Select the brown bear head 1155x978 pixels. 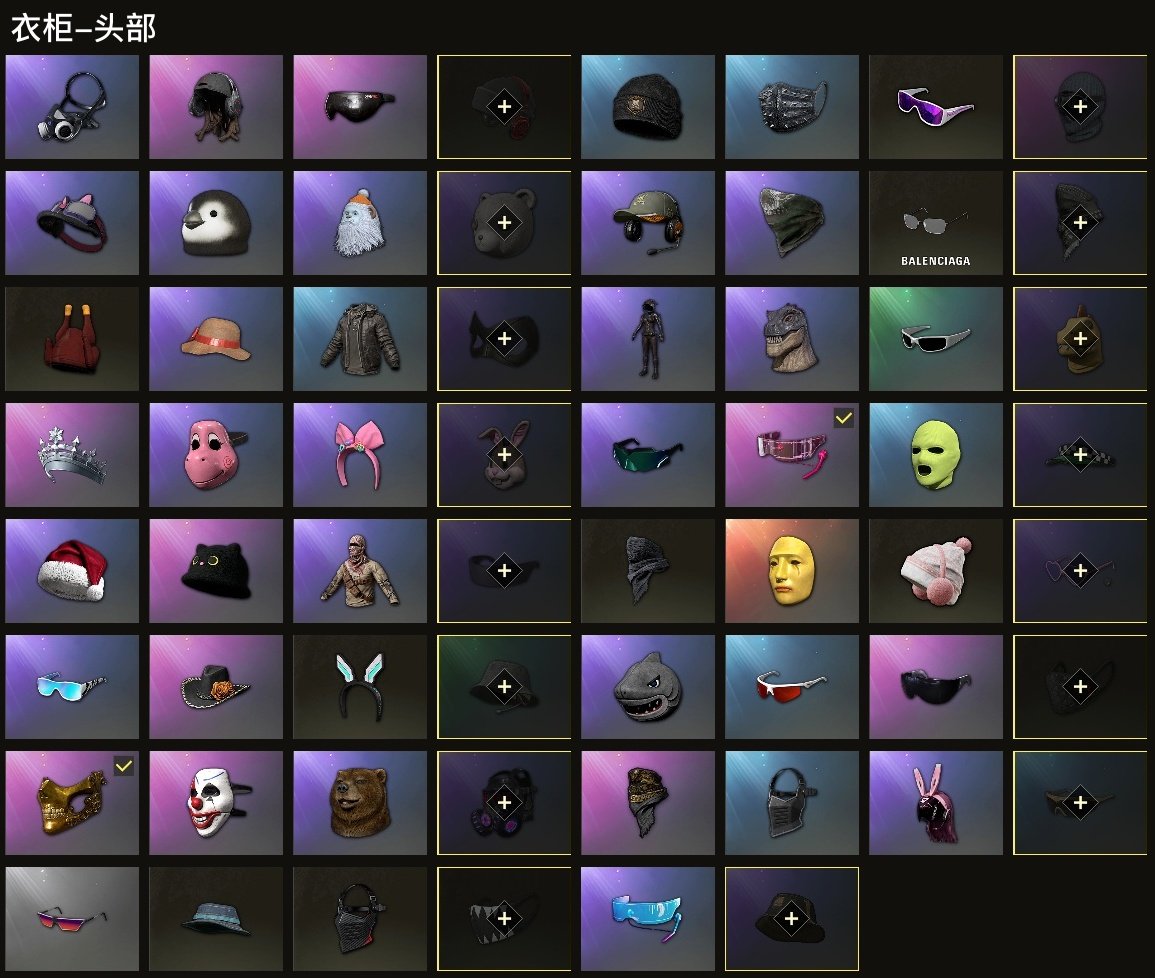(359, 803)
